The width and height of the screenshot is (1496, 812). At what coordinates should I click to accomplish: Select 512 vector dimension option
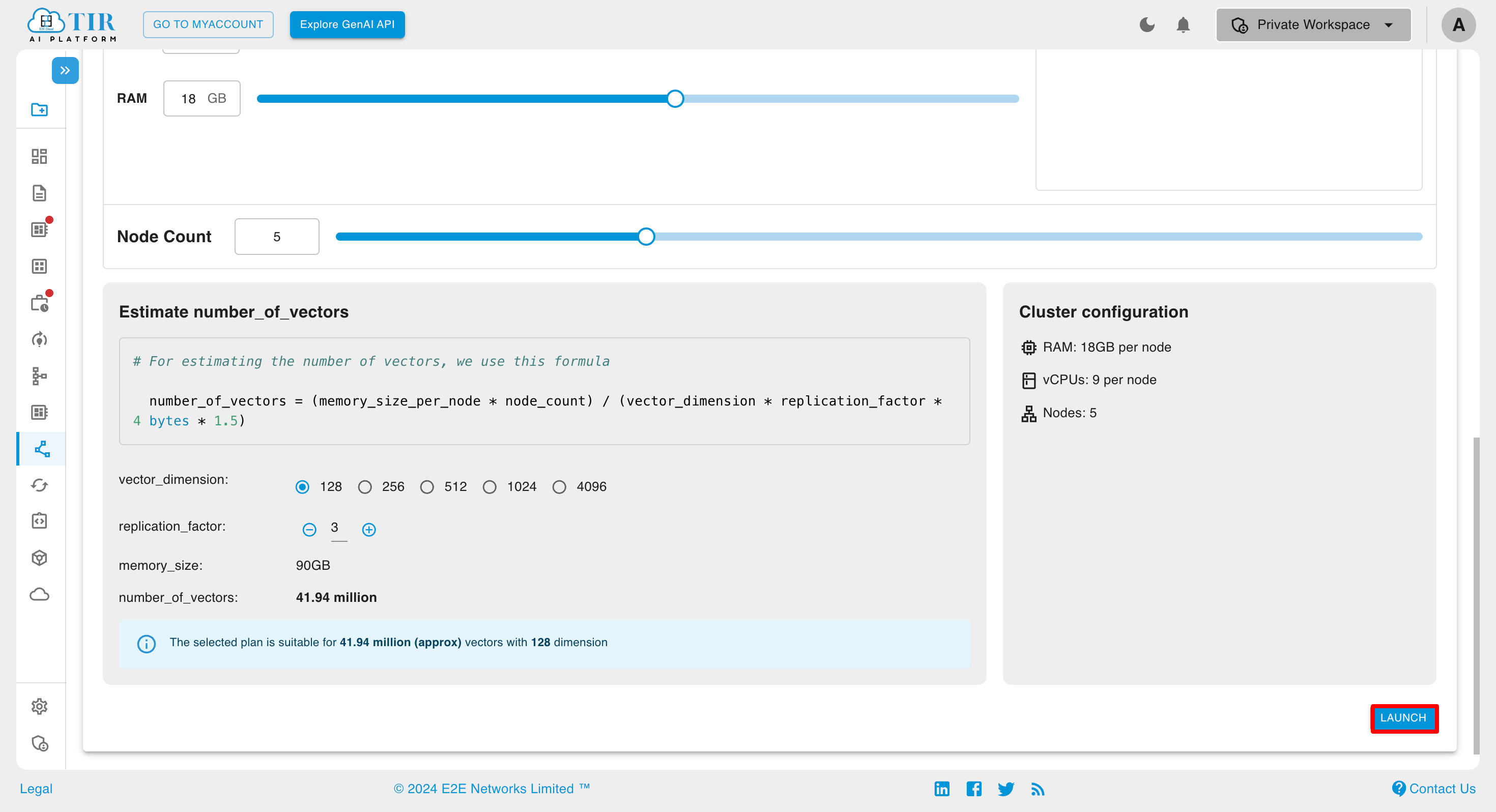pyautogui.click(x=428, y=487)
